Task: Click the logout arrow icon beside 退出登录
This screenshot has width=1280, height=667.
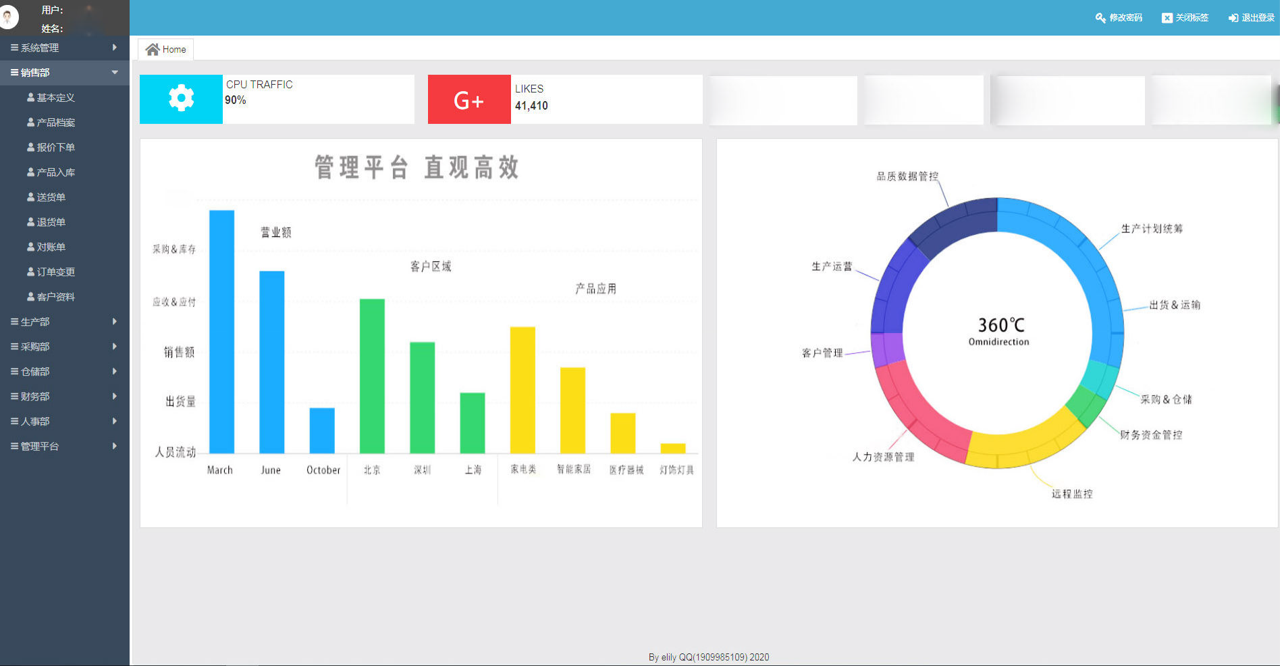Action: tap(1233, 18)
